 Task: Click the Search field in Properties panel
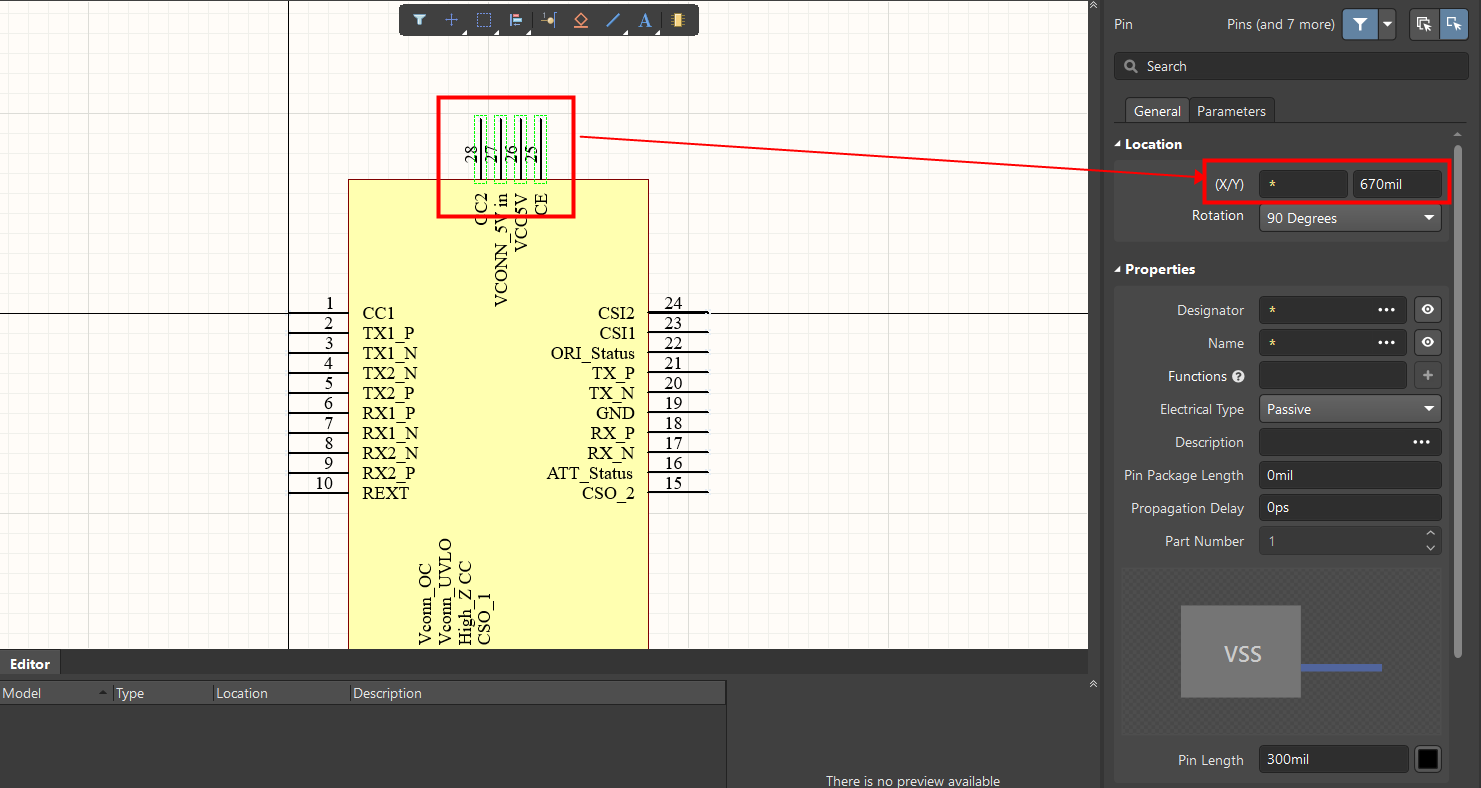(x=1291, y=66)
